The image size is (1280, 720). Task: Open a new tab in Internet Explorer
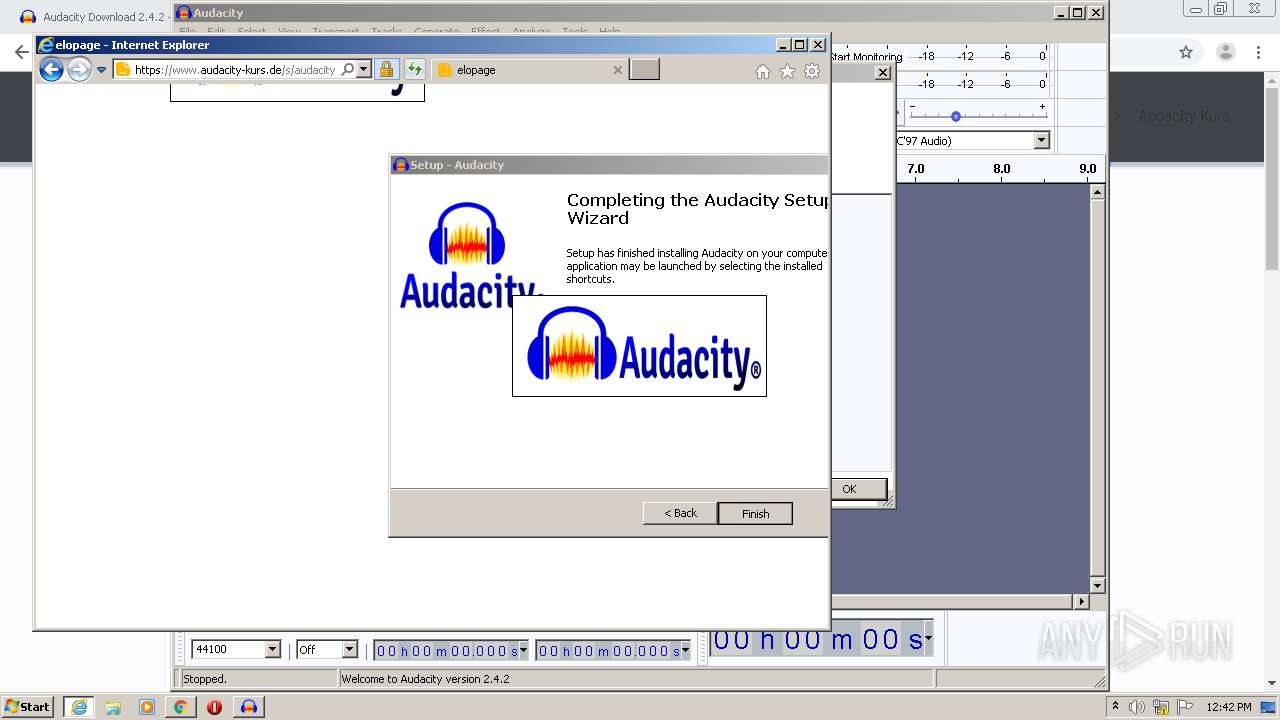645,70
